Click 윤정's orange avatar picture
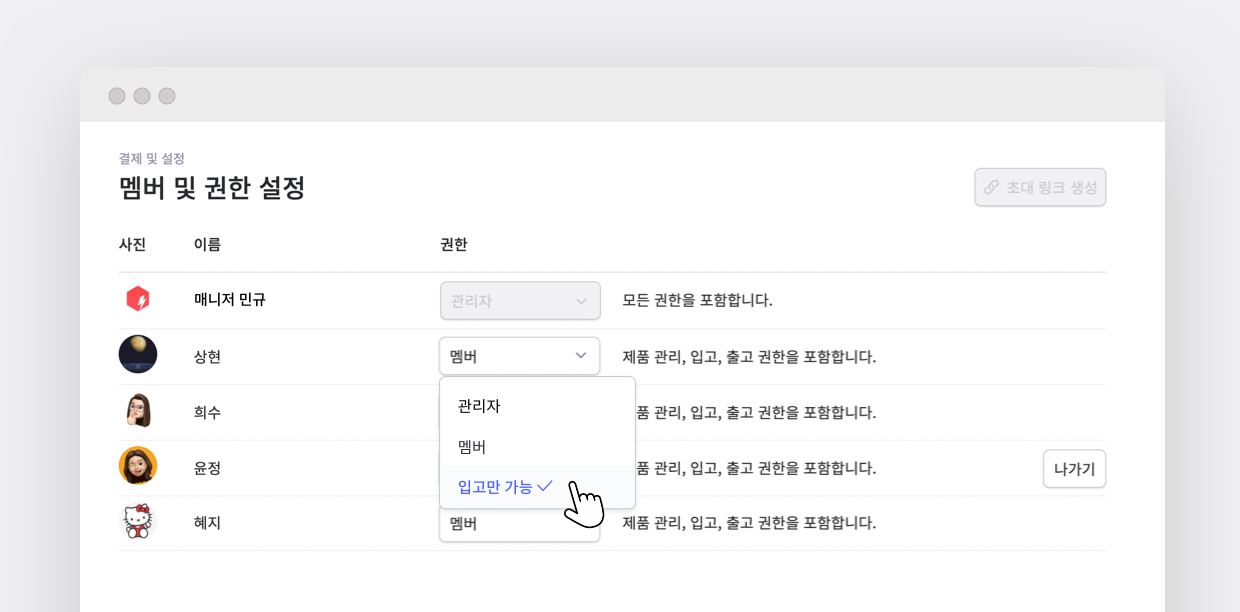This screenshot has width=1240, height=612. point(138,466)
